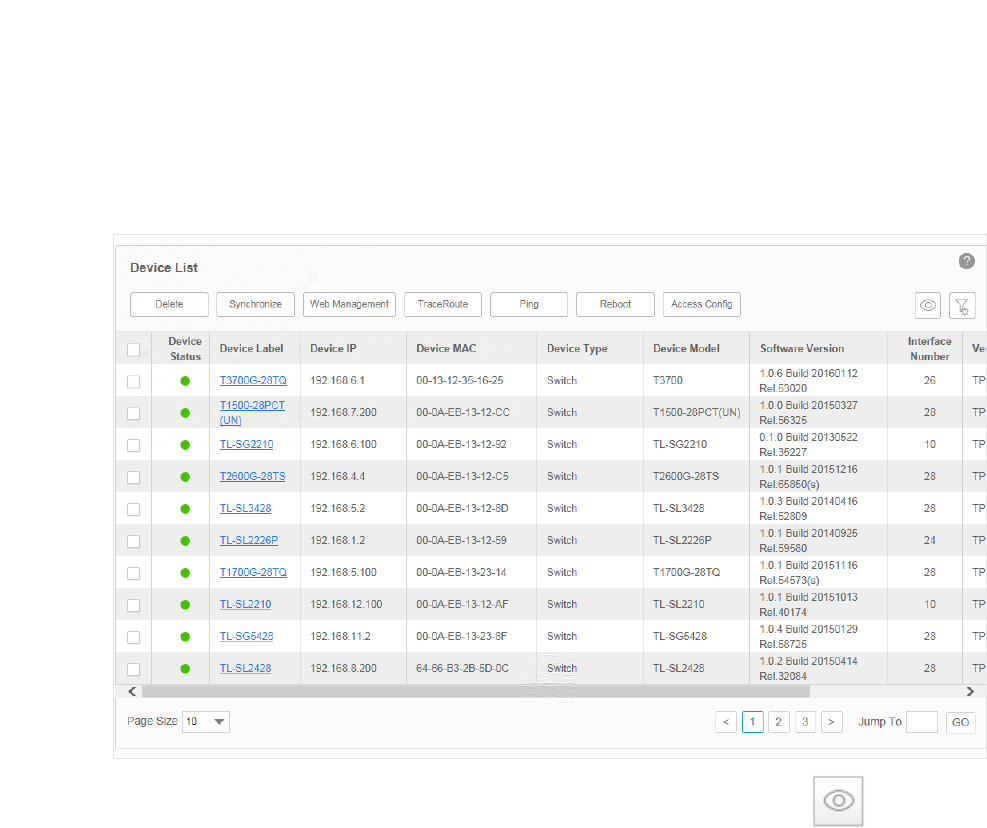Viewport: 987px width, 828px height.
Task: Go to previous page with < button
Action: pos(726,722)
